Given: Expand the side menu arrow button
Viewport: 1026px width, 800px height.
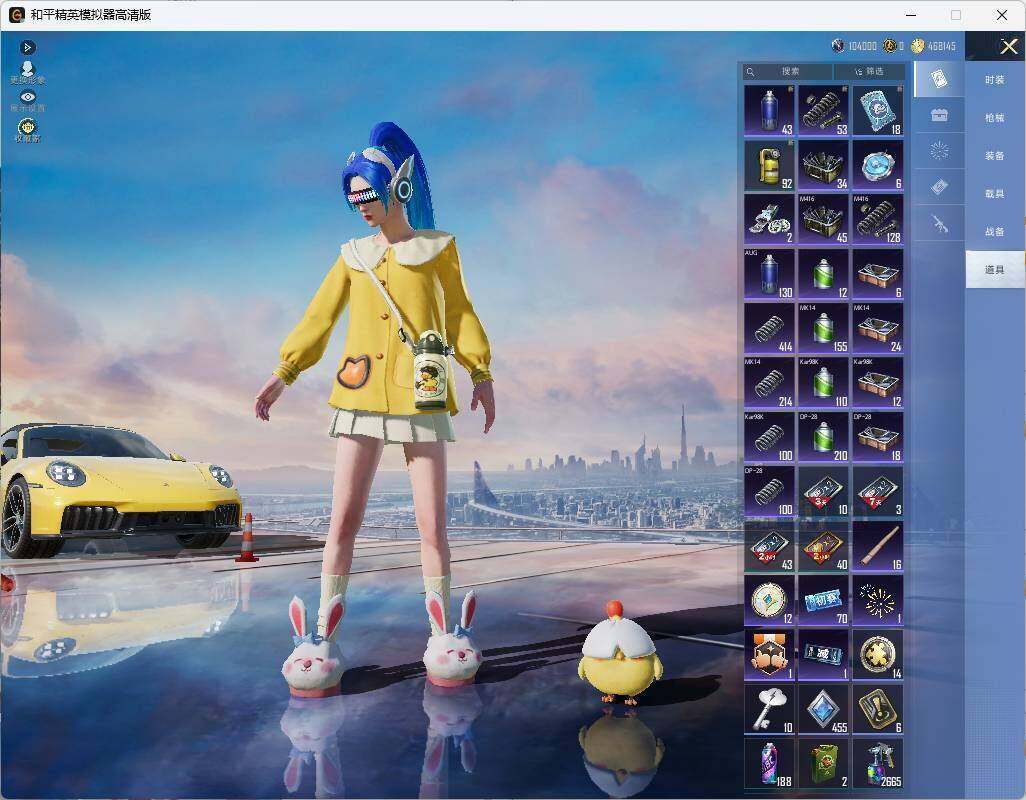Looking at the screenshot, I should (27, 47).
